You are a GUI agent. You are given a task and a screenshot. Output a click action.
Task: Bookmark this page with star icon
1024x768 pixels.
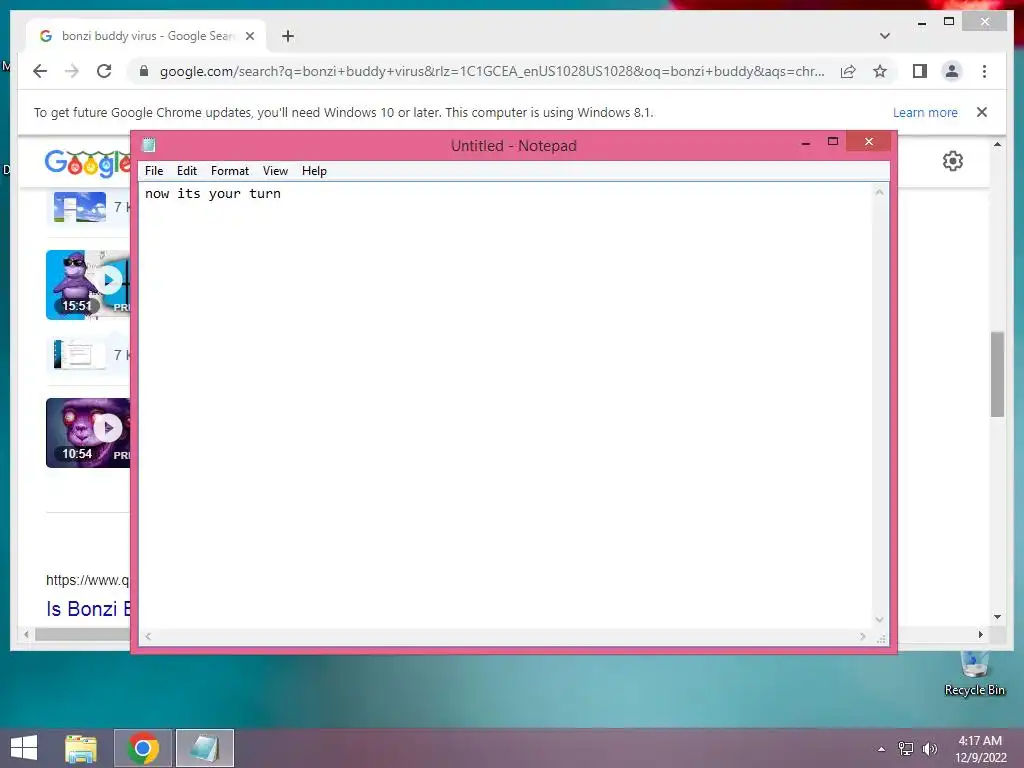(x=880, y=71)
